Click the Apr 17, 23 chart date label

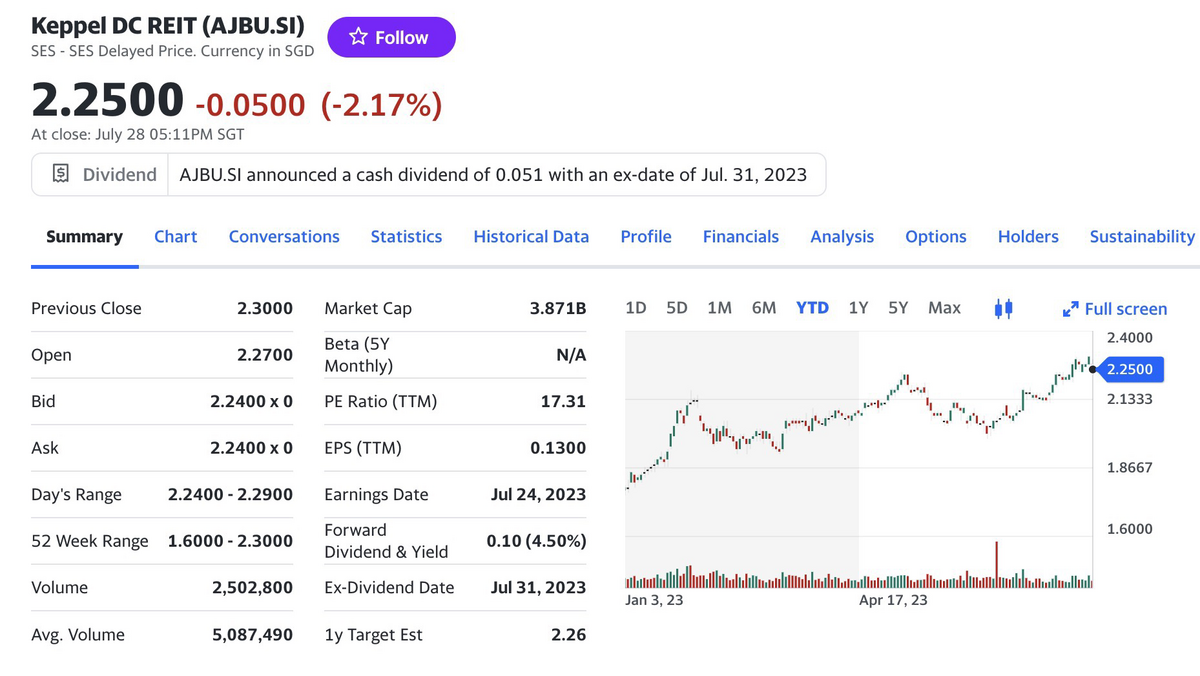pyautogui.click(x=893, y=600)
